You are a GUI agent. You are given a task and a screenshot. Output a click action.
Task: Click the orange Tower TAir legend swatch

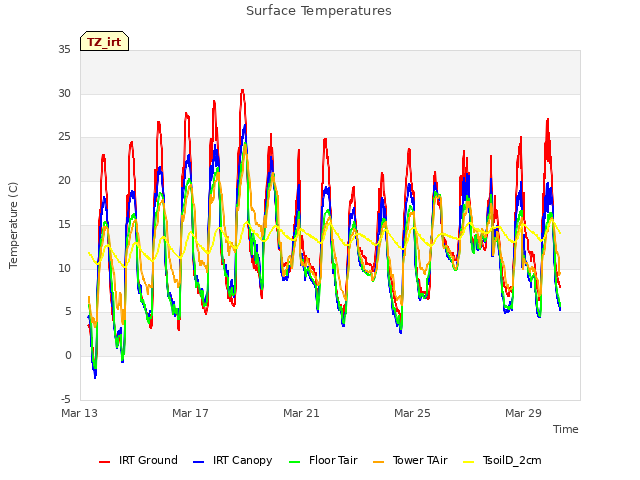378,462
